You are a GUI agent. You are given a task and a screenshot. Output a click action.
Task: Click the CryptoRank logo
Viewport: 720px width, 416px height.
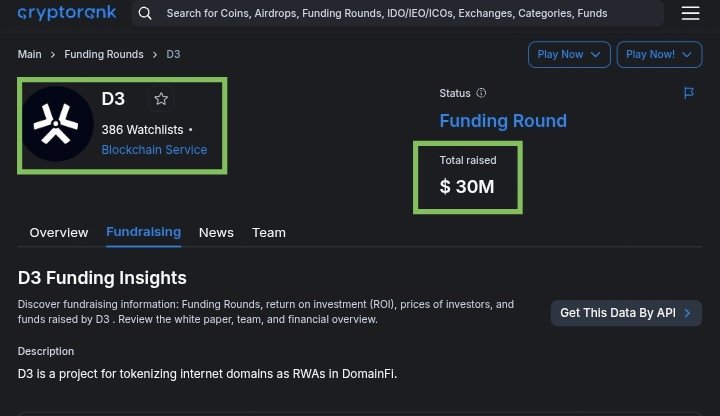pyautogui.click(x=67, y=13)
